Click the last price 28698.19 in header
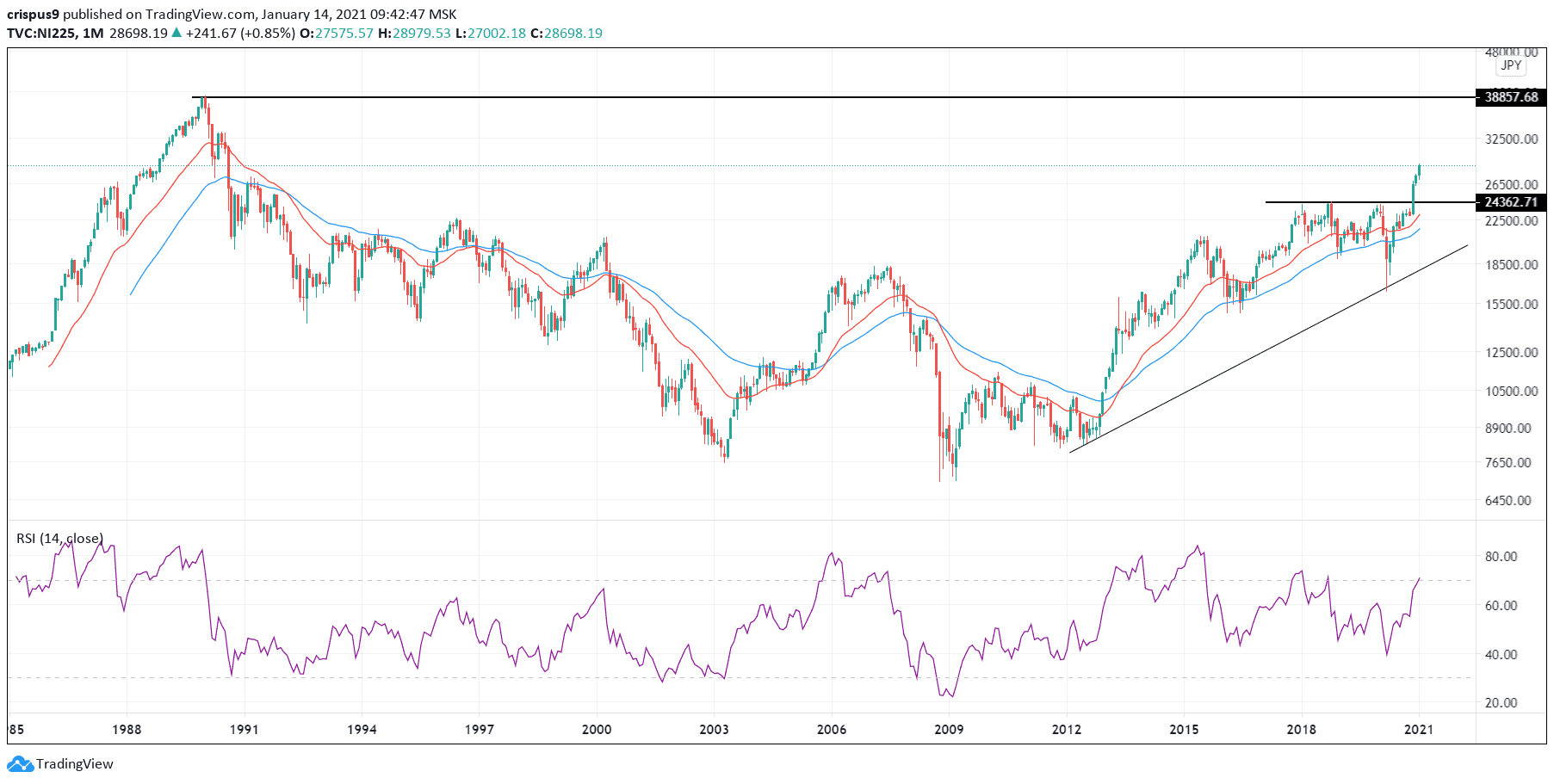The image size is (1554, 784). [x=139, y=34]
